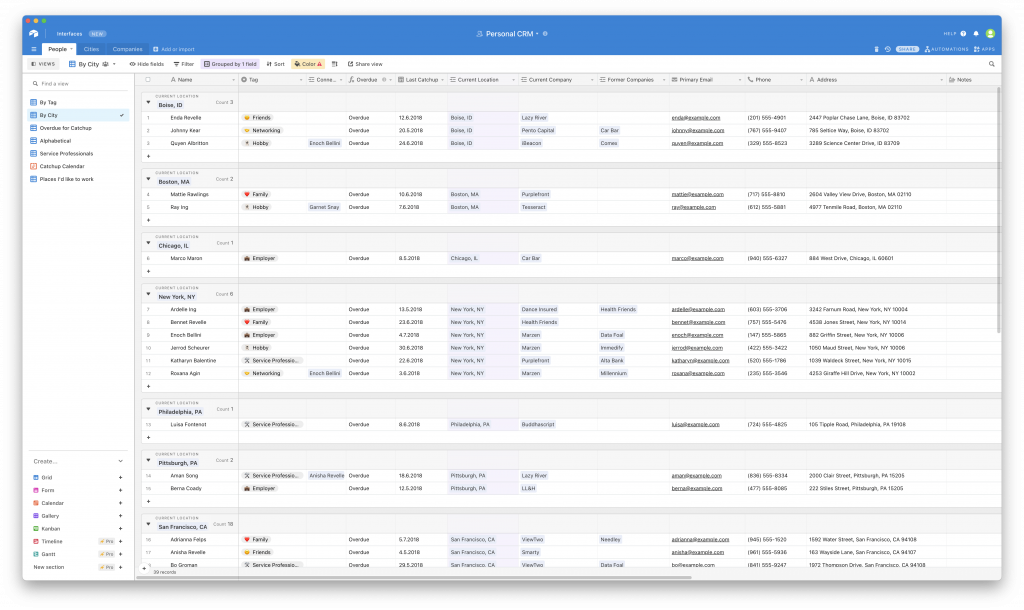Click the hamburger menu beside People tab

point(33,49)
